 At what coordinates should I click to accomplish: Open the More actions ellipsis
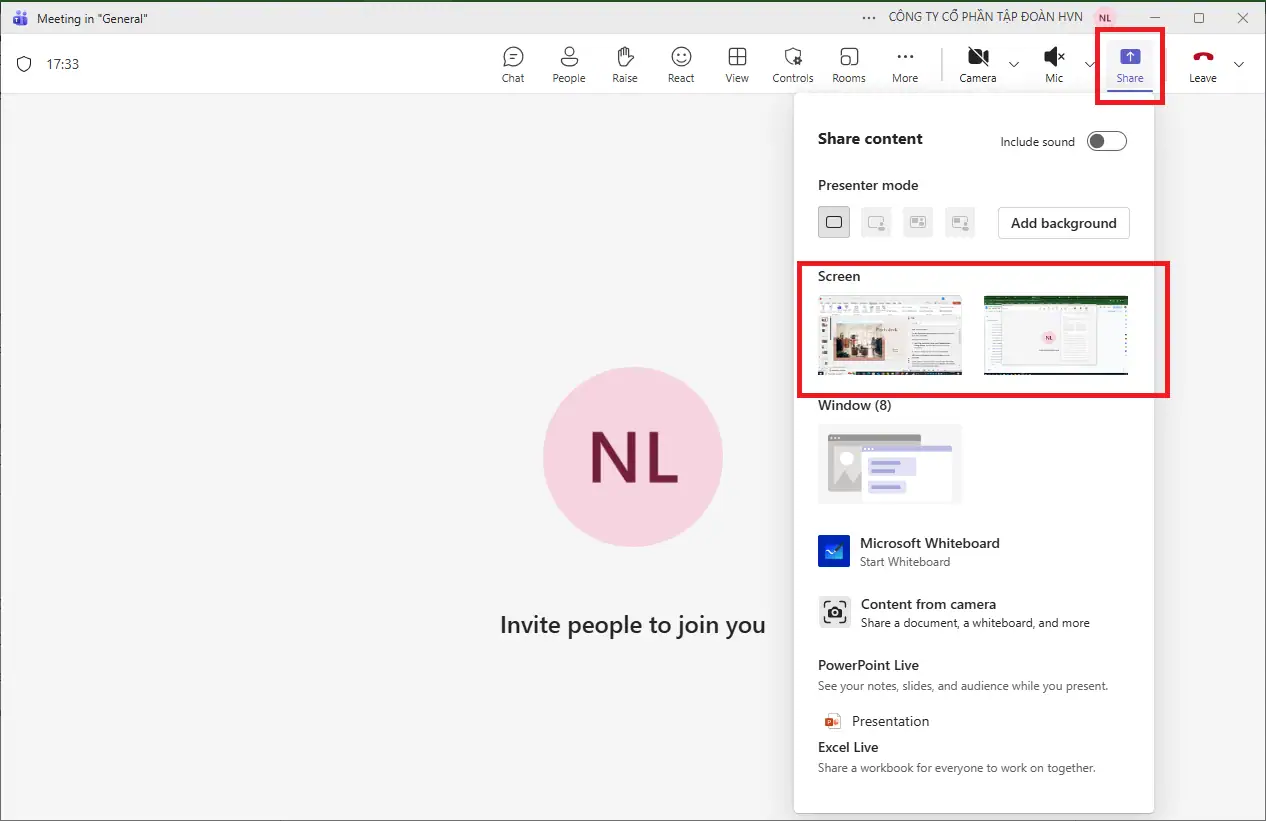point(905,64)
